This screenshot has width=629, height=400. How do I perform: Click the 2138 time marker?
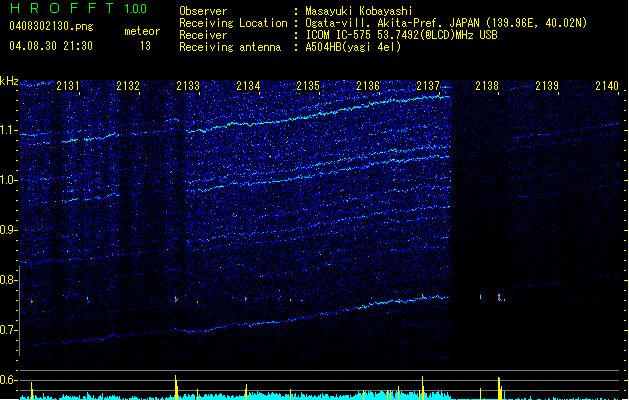click(487, 86)
